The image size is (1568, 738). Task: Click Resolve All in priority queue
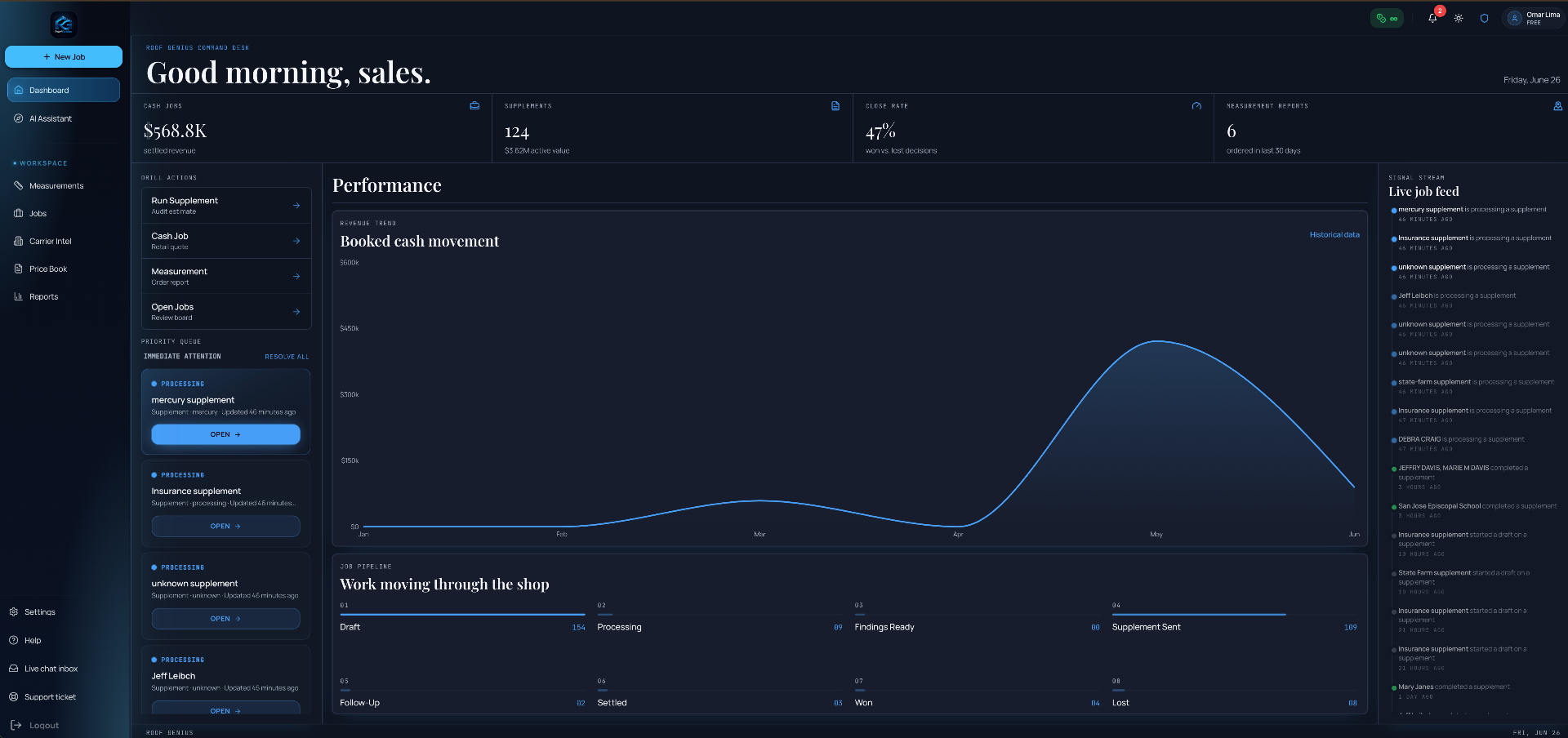(287, 357)
